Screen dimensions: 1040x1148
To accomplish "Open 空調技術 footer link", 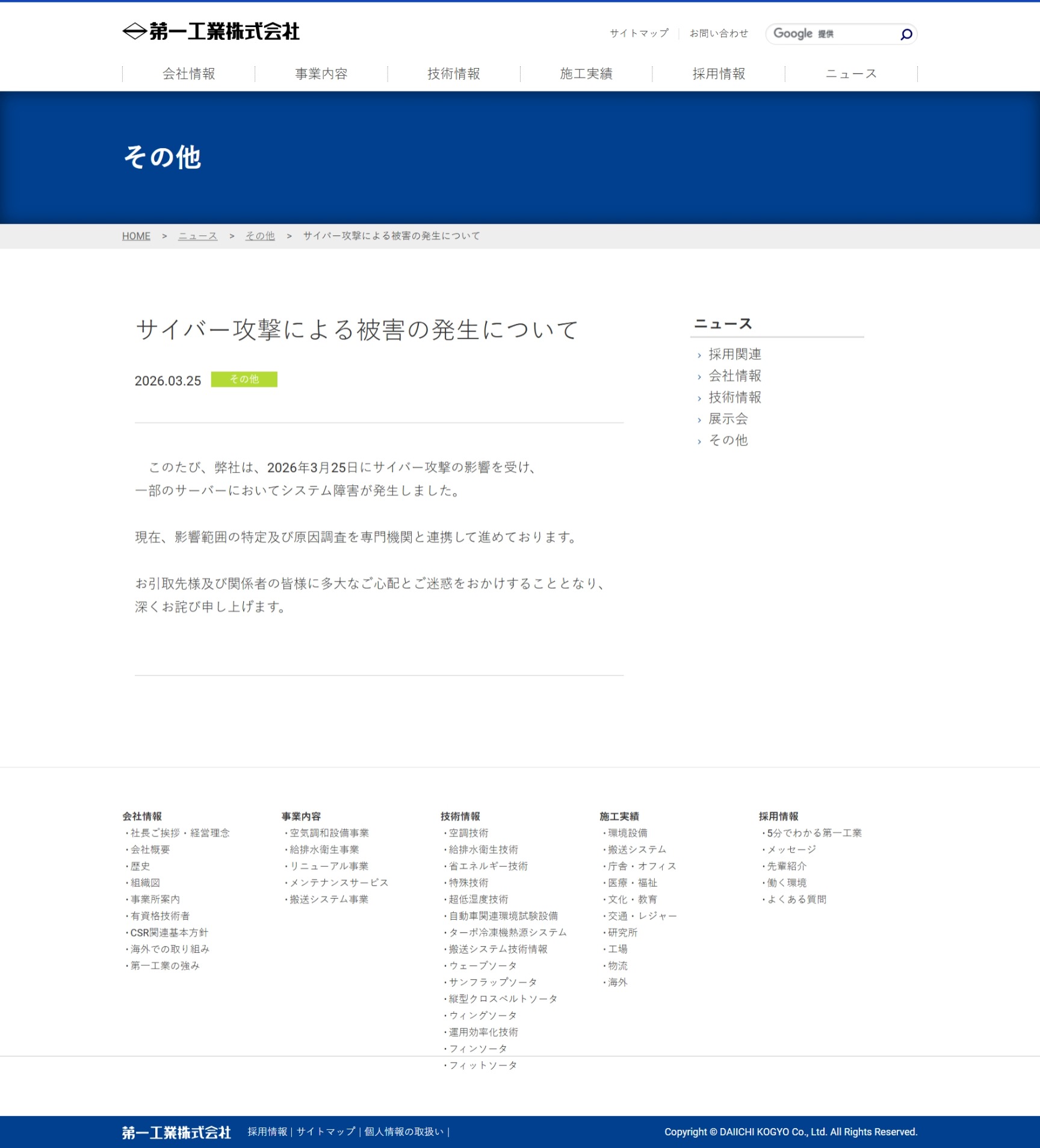I will [468, 833].
